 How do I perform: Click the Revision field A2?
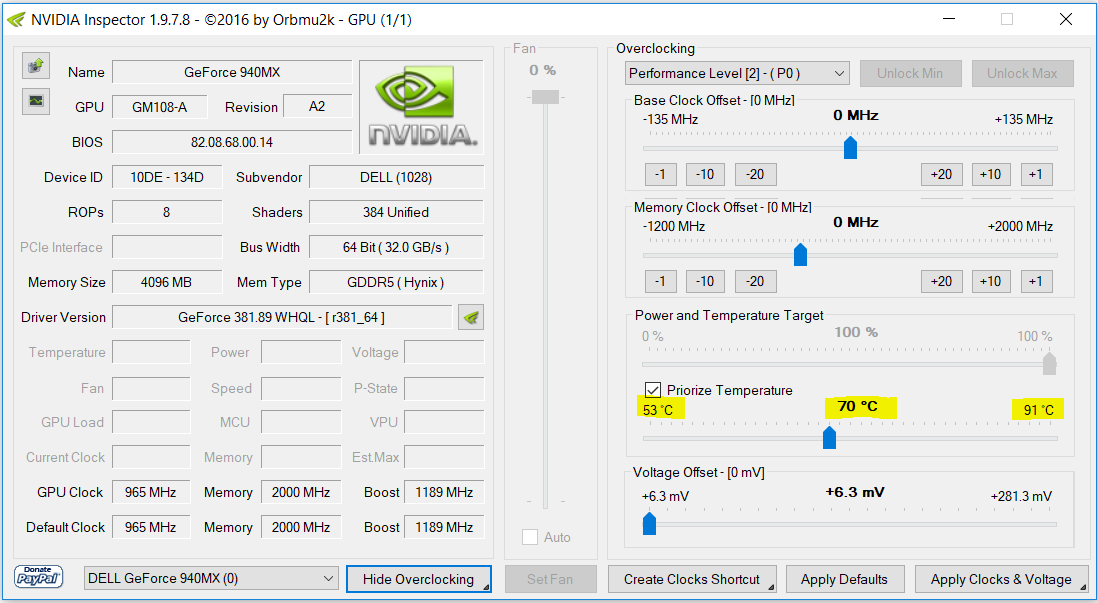tap(317, 106)
